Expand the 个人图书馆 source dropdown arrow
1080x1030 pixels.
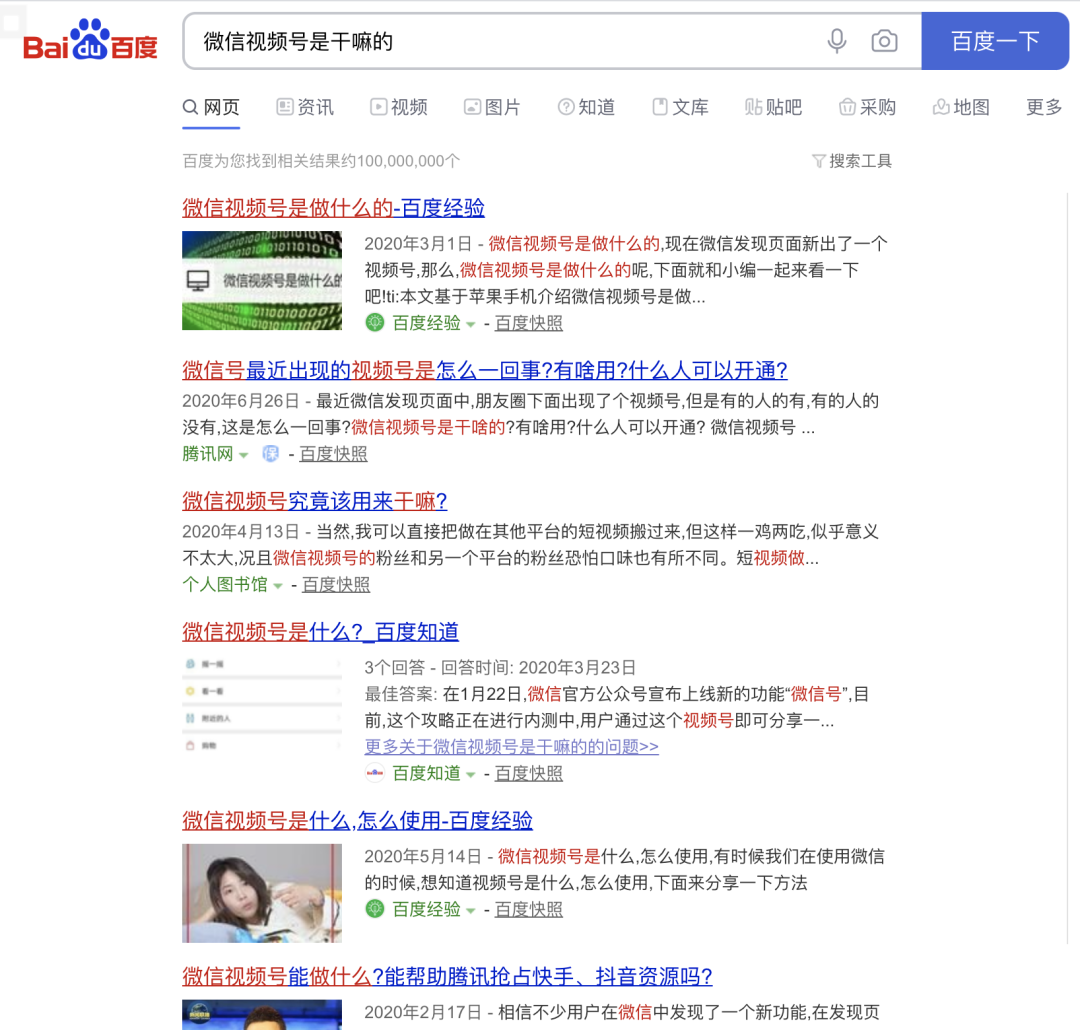click(278, 586)
